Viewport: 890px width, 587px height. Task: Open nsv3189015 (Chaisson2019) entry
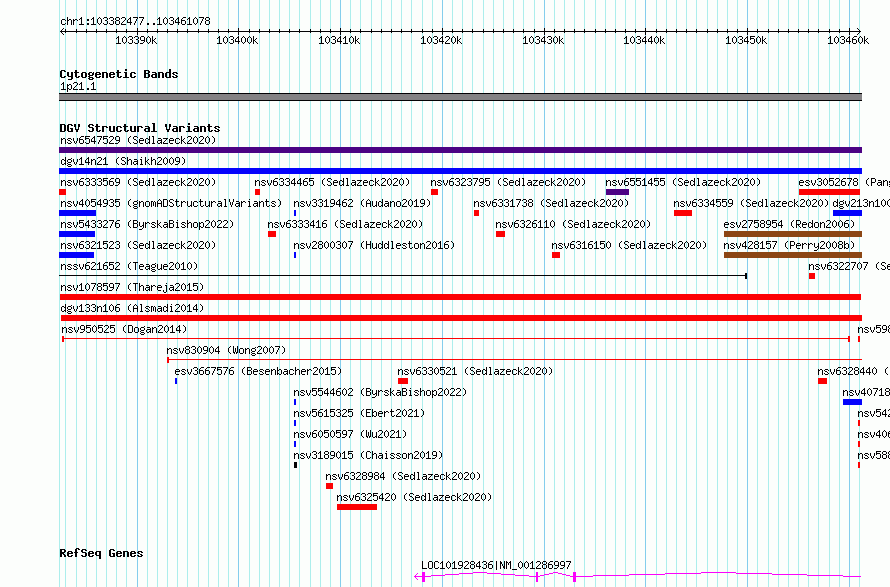368,455
